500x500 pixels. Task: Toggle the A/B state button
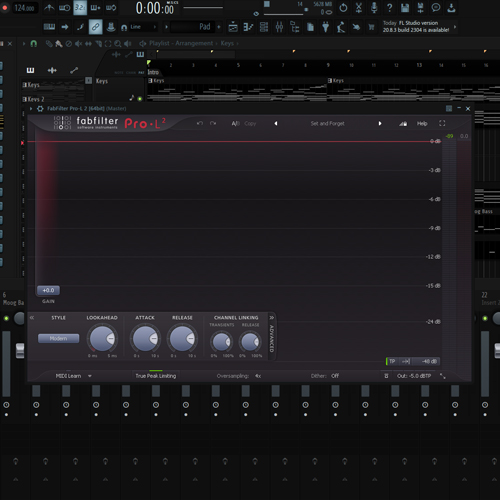coord(235,123)
